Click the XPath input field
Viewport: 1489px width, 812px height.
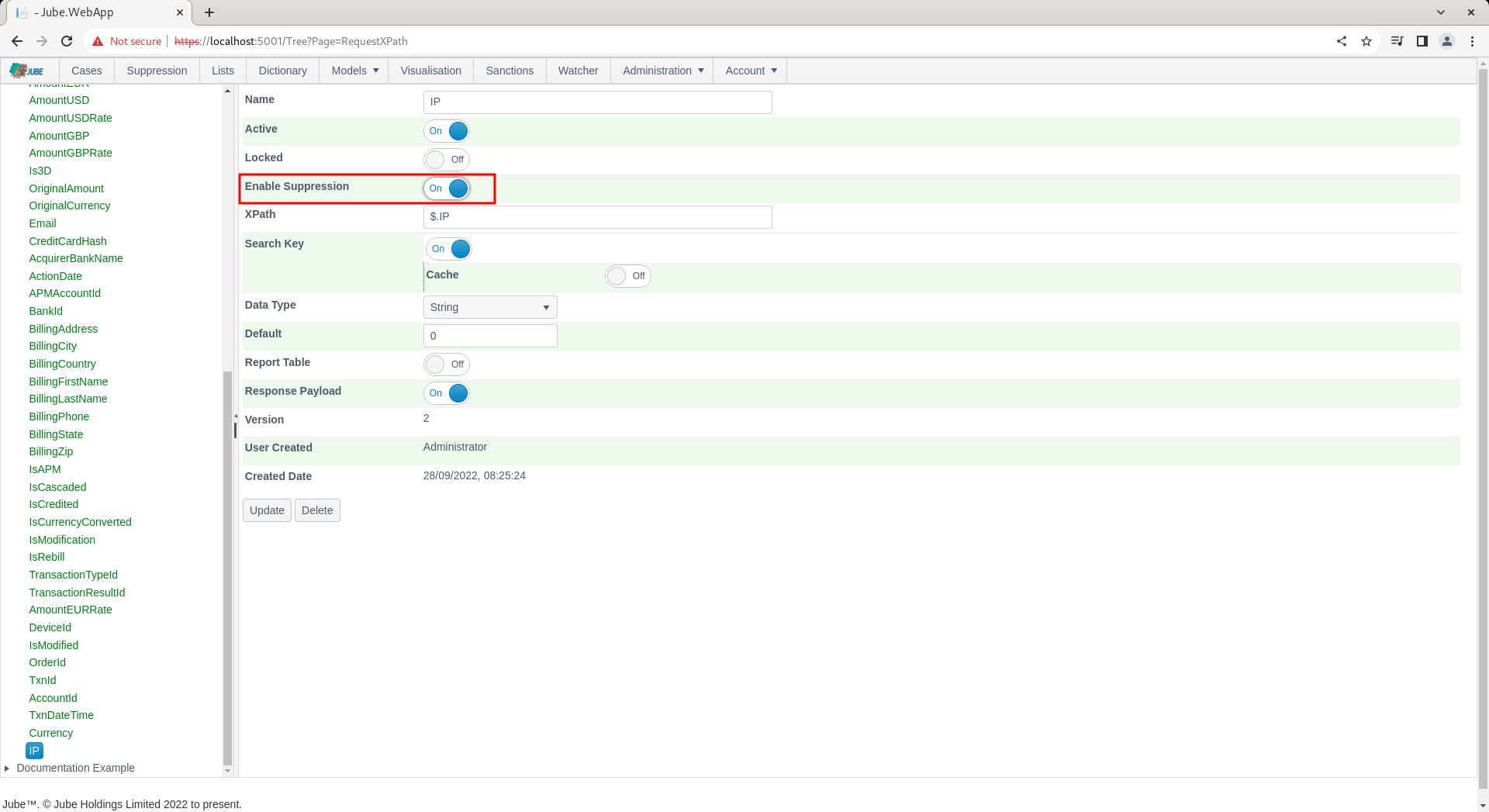click(597, 217)
